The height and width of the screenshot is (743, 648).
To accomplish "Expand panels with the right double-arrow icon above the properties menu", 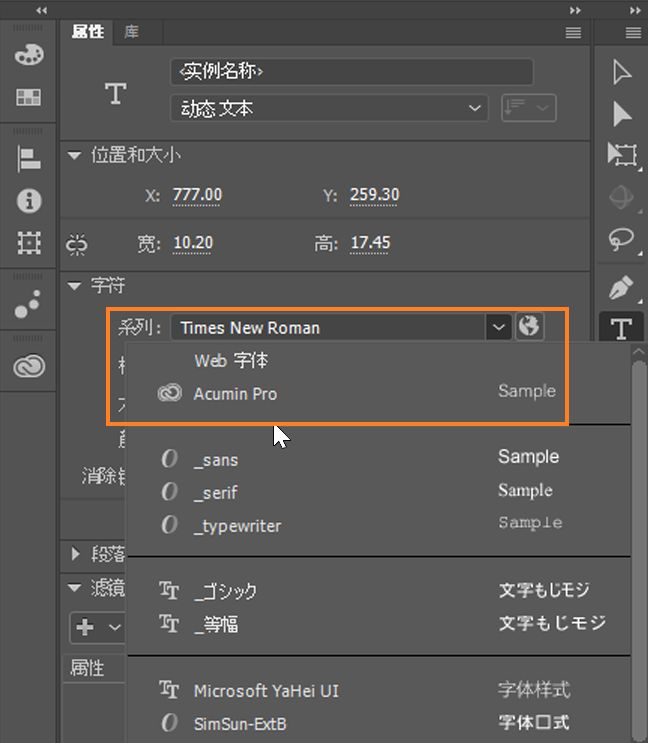I will click(575, 10).
